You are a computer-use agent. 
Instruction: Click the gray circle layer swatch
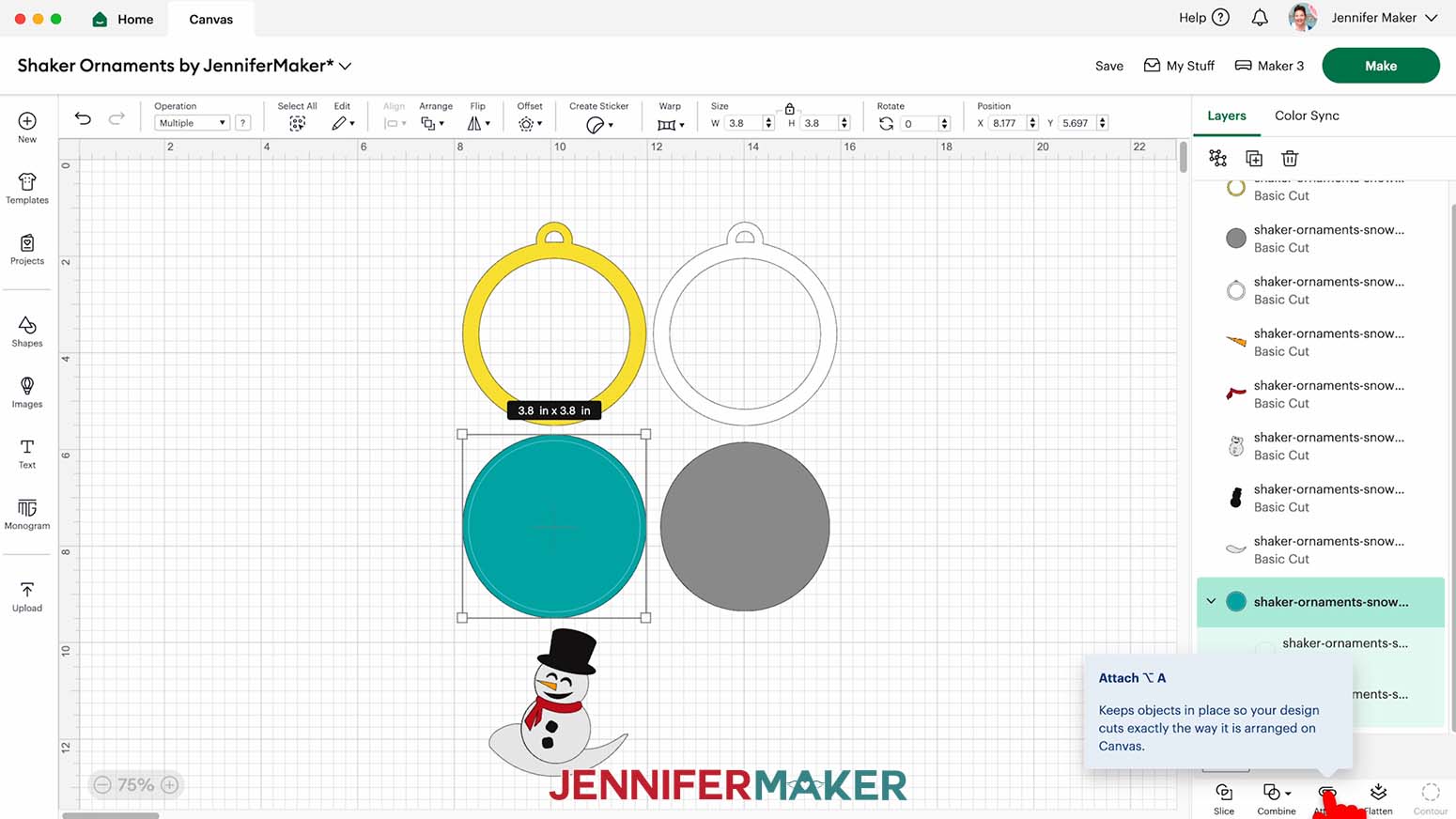tap(1236, 238)
